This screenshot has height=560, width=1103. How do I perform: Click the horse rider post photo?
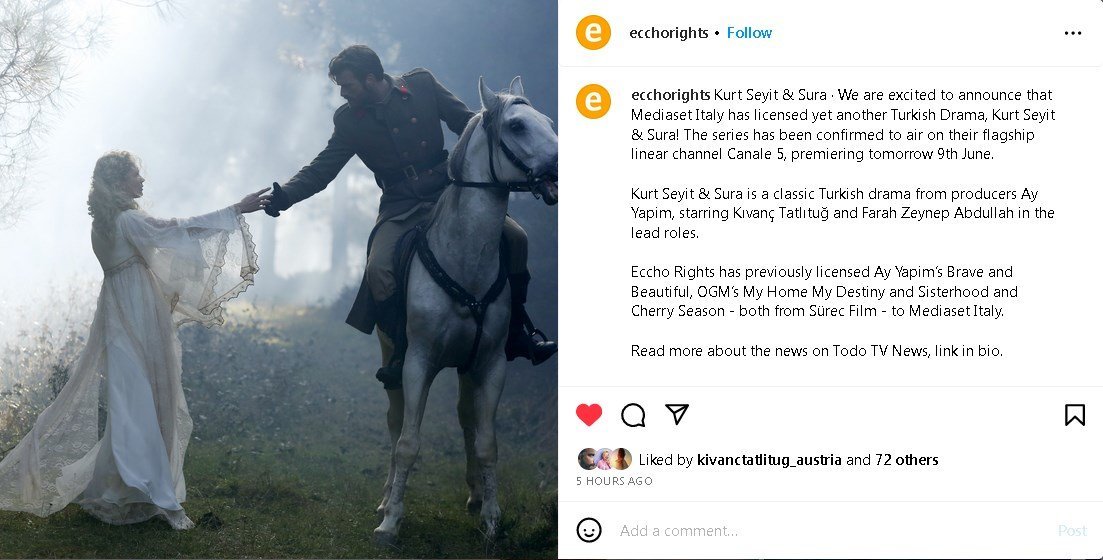click(279, 280)
